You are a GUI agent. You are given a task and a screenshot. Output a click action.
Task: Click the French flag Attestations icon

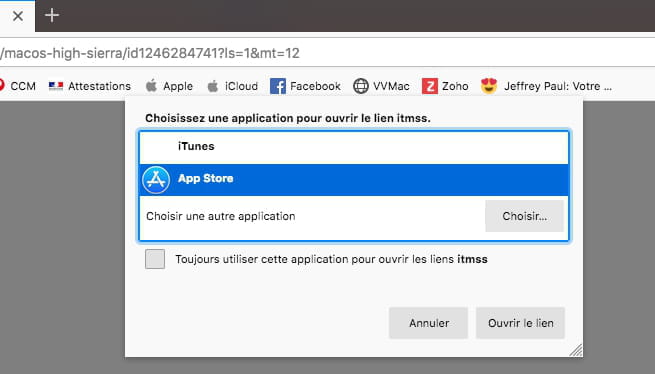[56, 86]
